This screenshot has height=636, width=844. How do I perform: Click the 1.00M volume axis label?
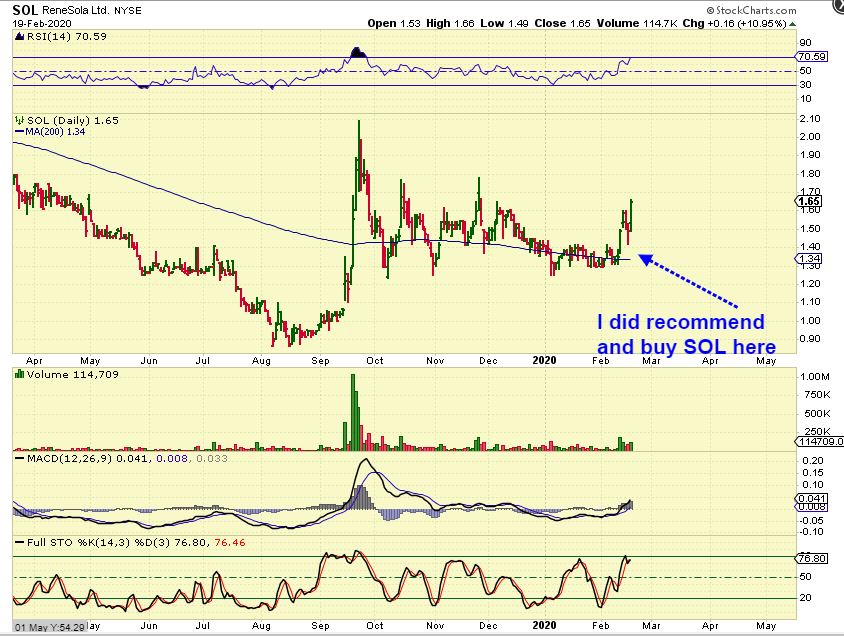pyautogui.click(x=815, y=377)
